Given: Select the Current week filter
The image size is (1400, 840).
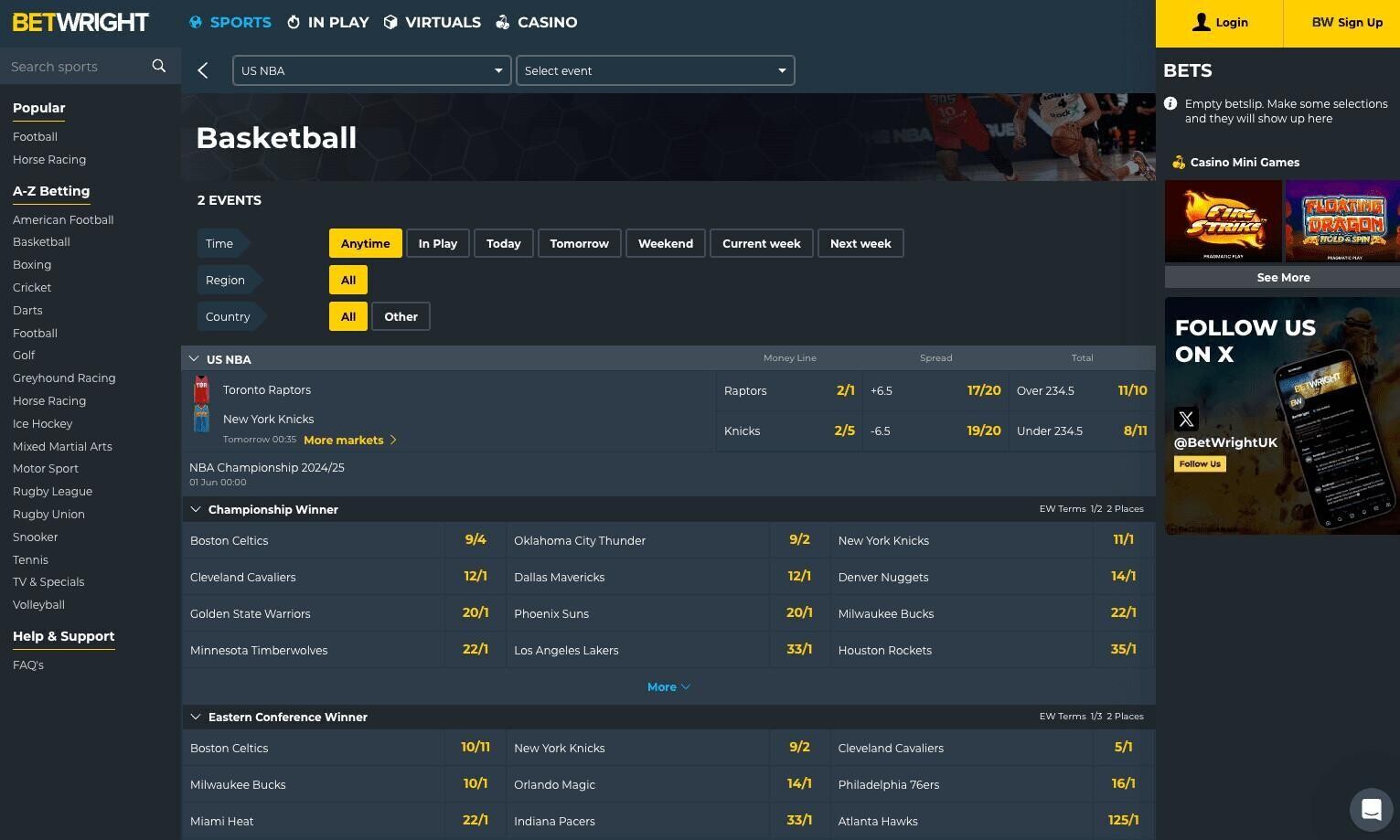Looking at the screenshot, I should point(762,243).
